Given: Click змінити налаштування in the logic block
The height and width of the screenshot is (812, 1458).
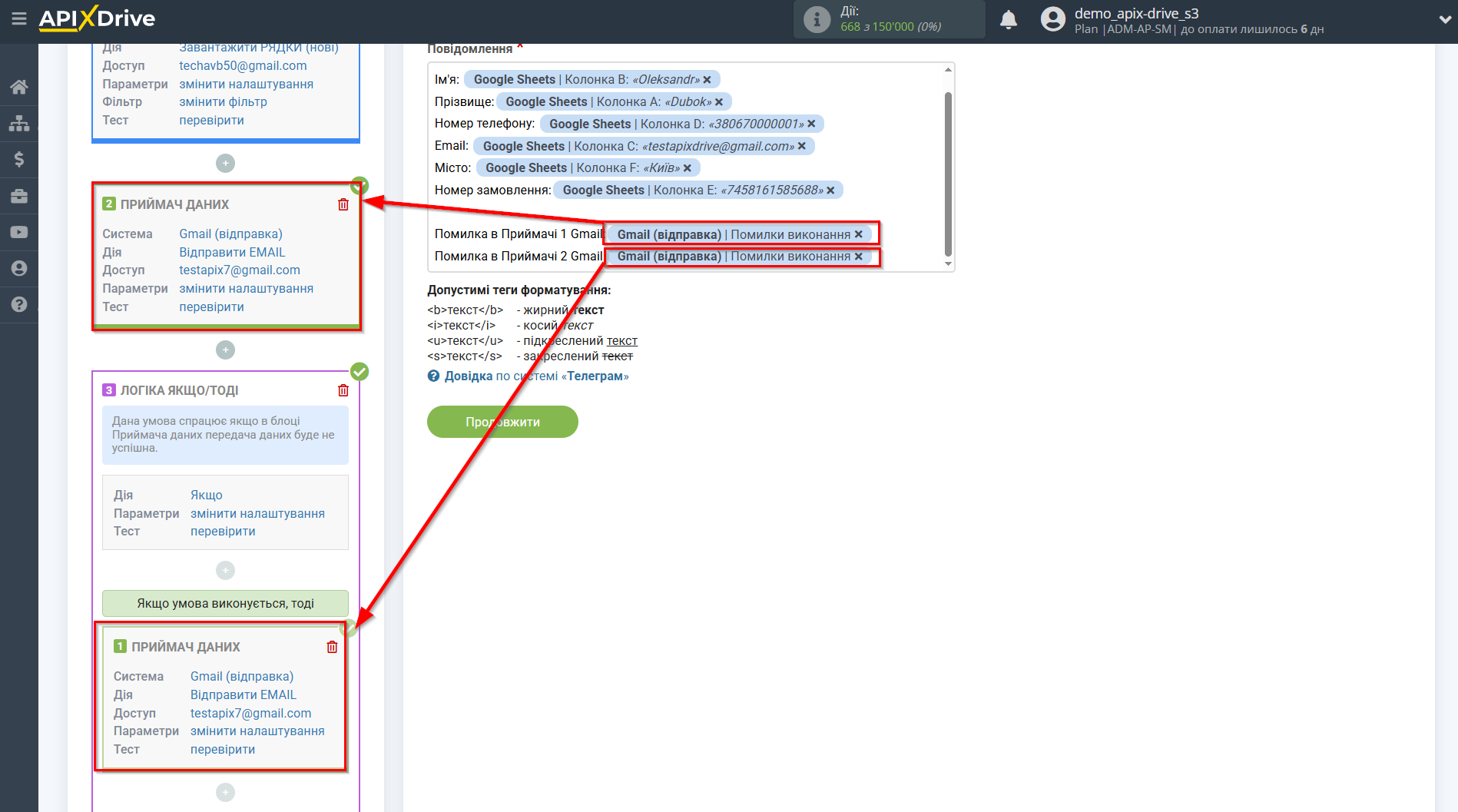Looking at the screenshot, I should (257, 513).
